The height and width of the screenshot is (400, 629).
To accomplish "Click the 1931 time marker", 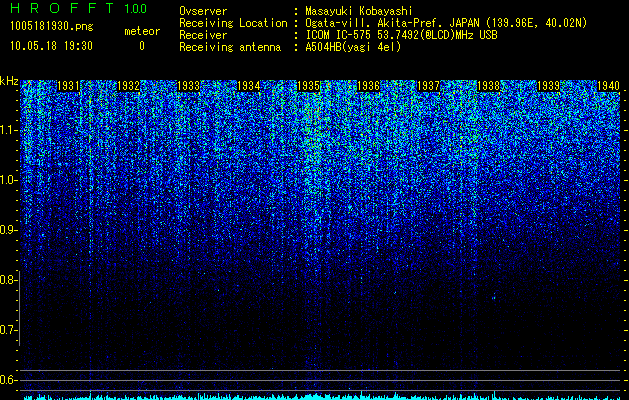I will click(x=69, y=86).
